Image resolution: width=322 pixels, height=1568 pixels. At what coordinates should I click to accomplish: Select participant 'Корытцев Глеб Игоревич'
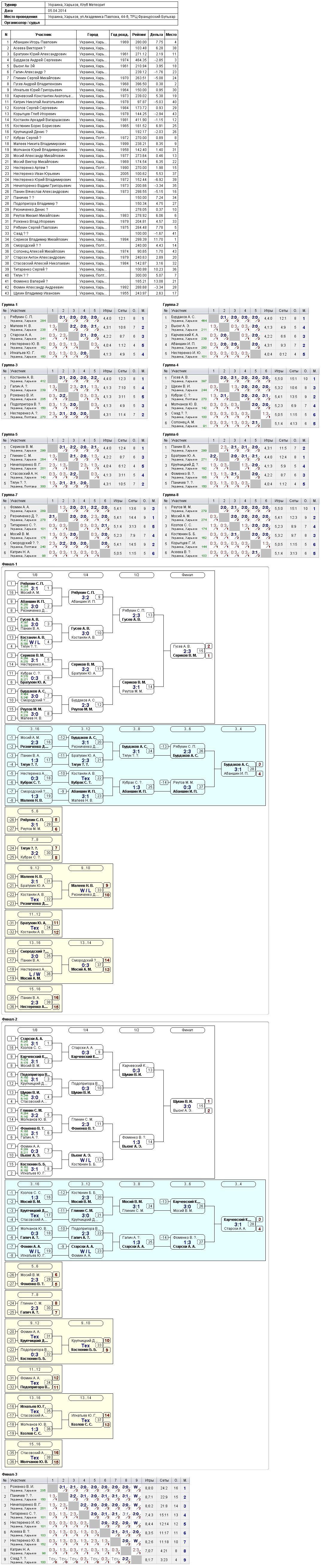(35, 114)
